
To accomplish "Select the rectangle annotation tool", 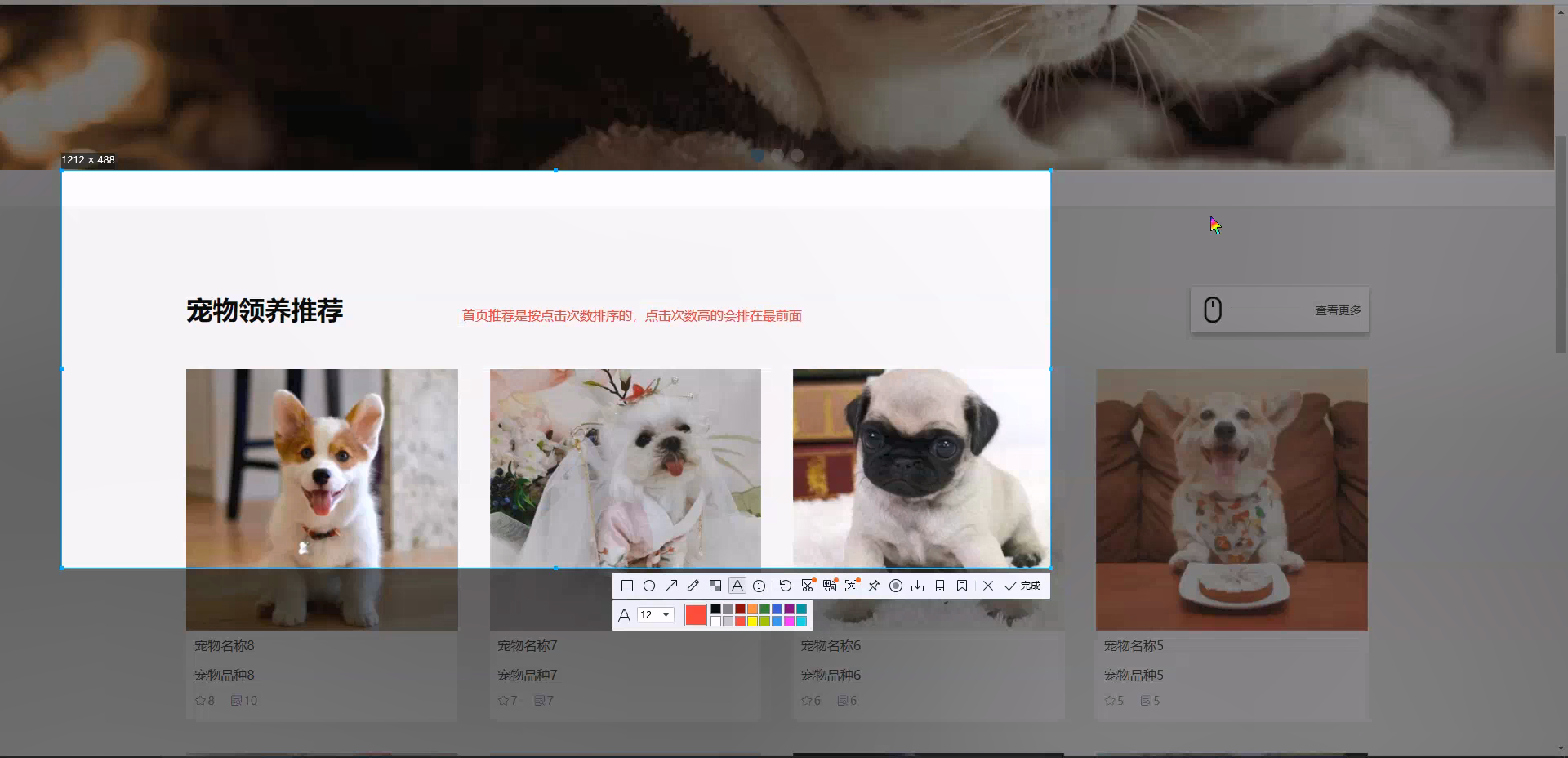I will 627,586.
